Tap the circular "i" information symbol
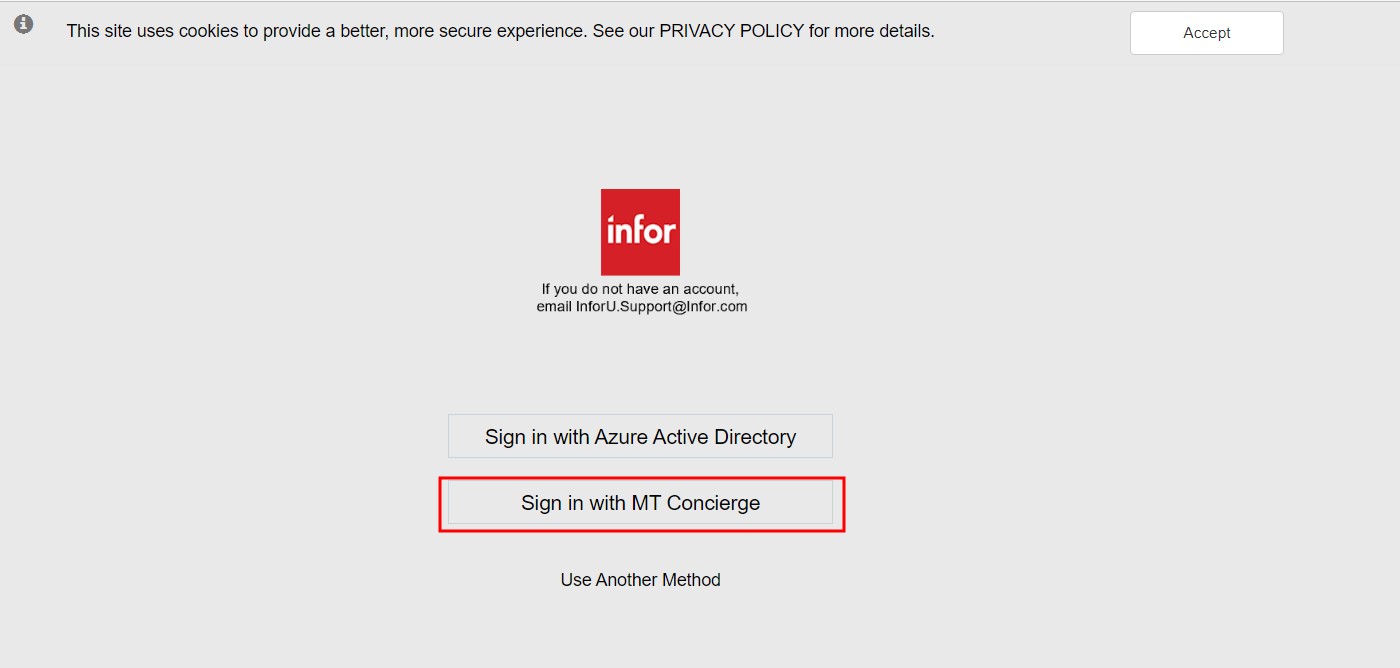1400x668 pixels. click(24, 24)
